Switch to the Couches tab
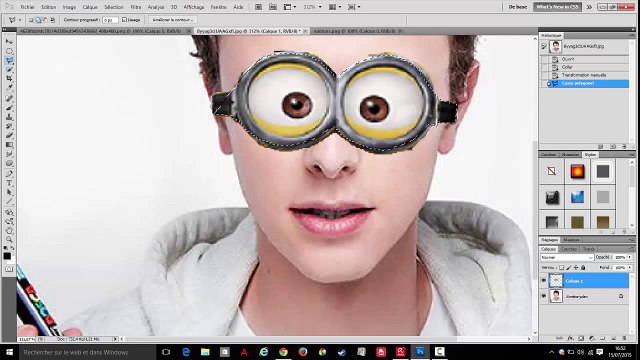Image resolution: width=640 pixels, height=360 pixels. click(x=569, y=249)
